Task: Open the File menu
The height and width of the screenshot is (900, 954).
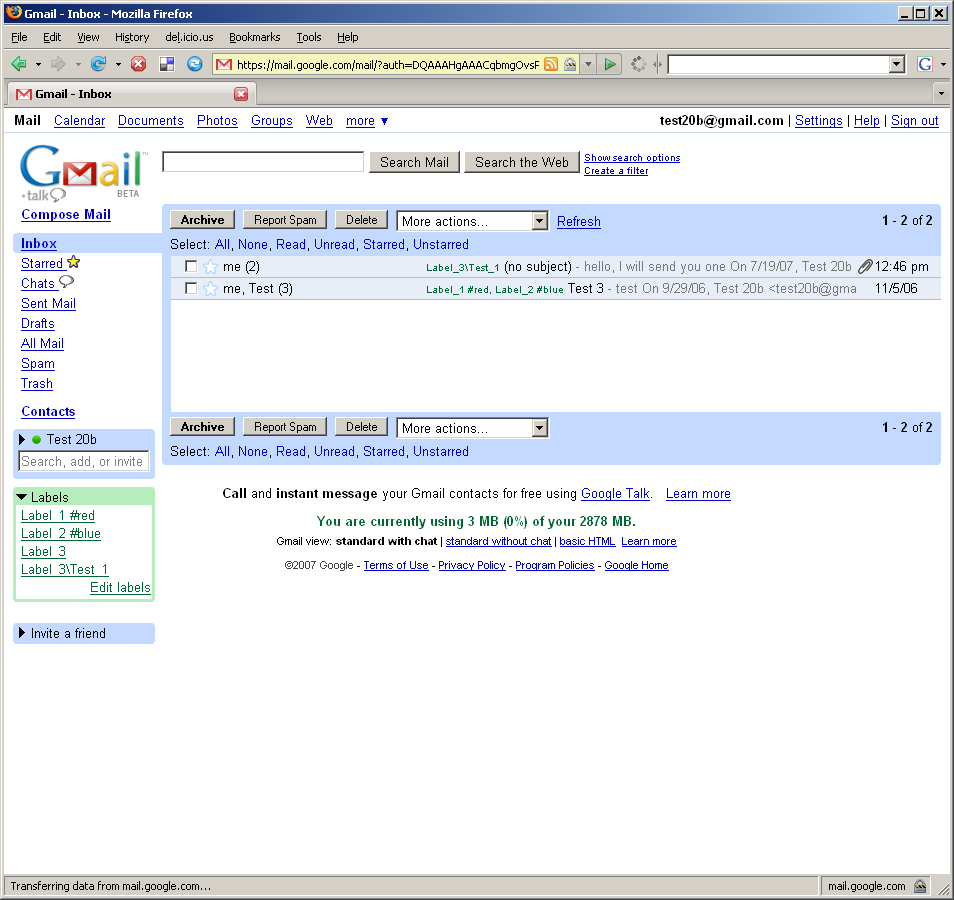Action: [x=19, y=37]
